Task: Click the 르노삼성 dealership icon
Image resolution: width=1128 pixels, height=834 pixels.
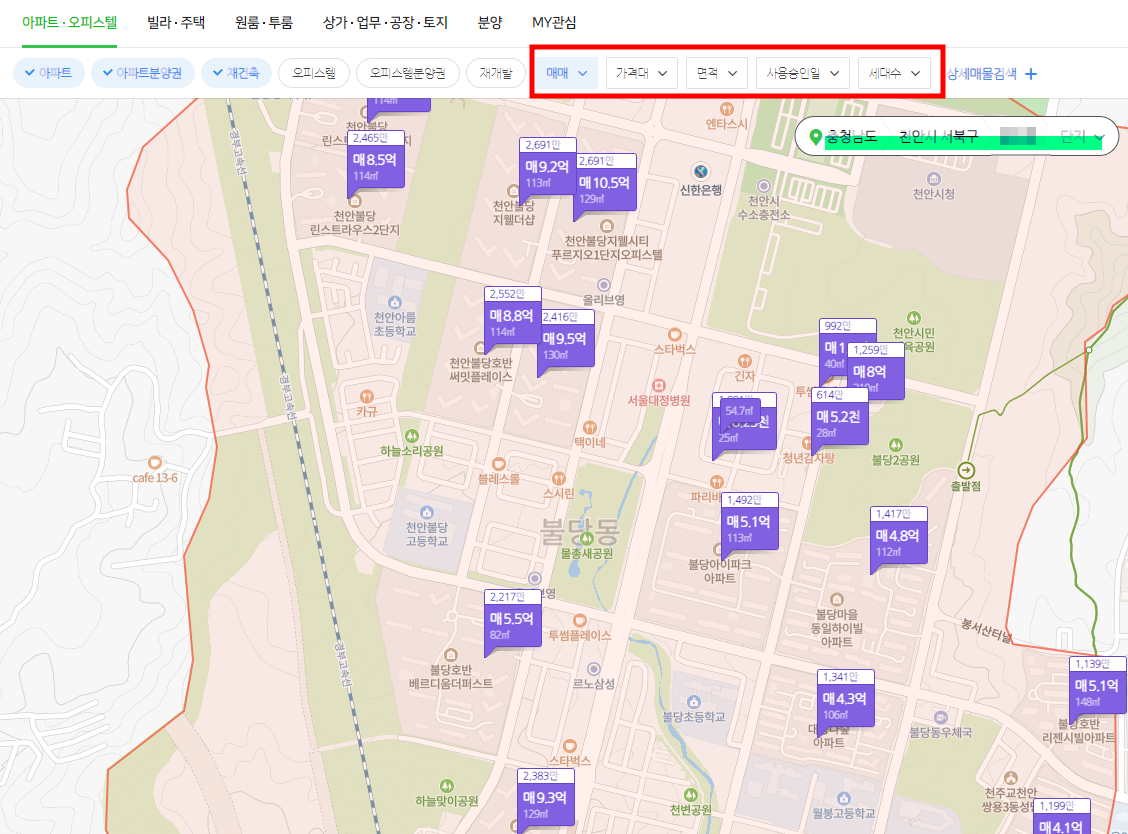Action: (593, 669)
